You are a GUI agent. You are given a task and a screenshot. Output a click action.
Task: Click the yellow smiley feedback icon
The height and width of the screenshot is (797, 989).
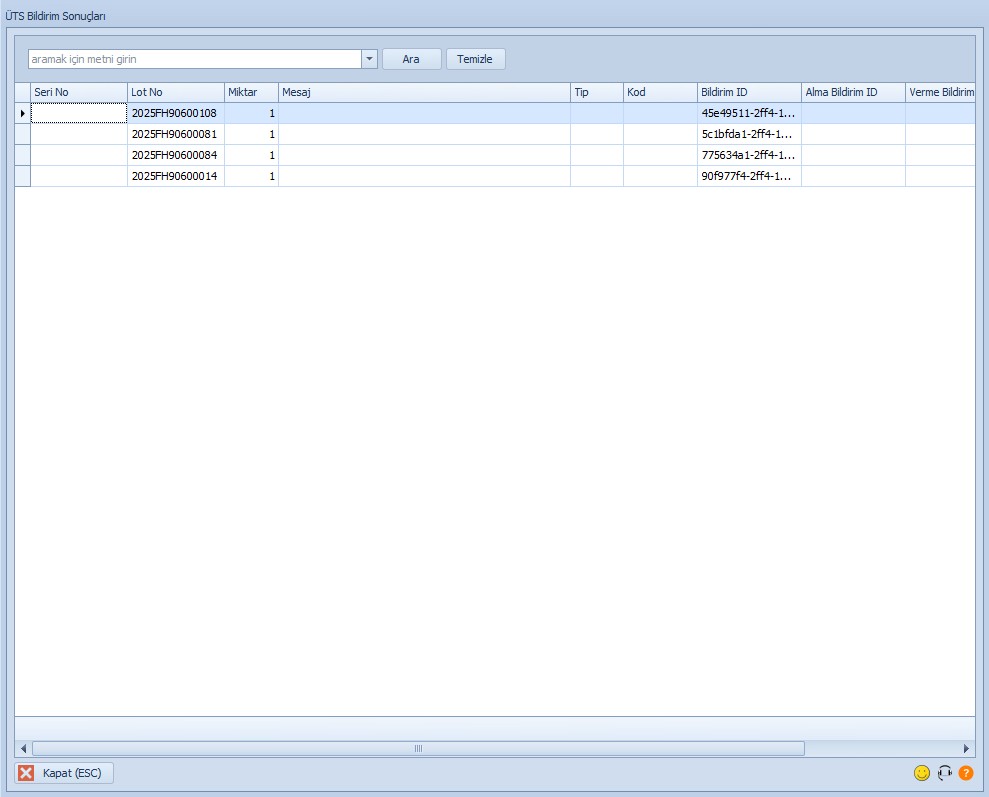(921, 773)
